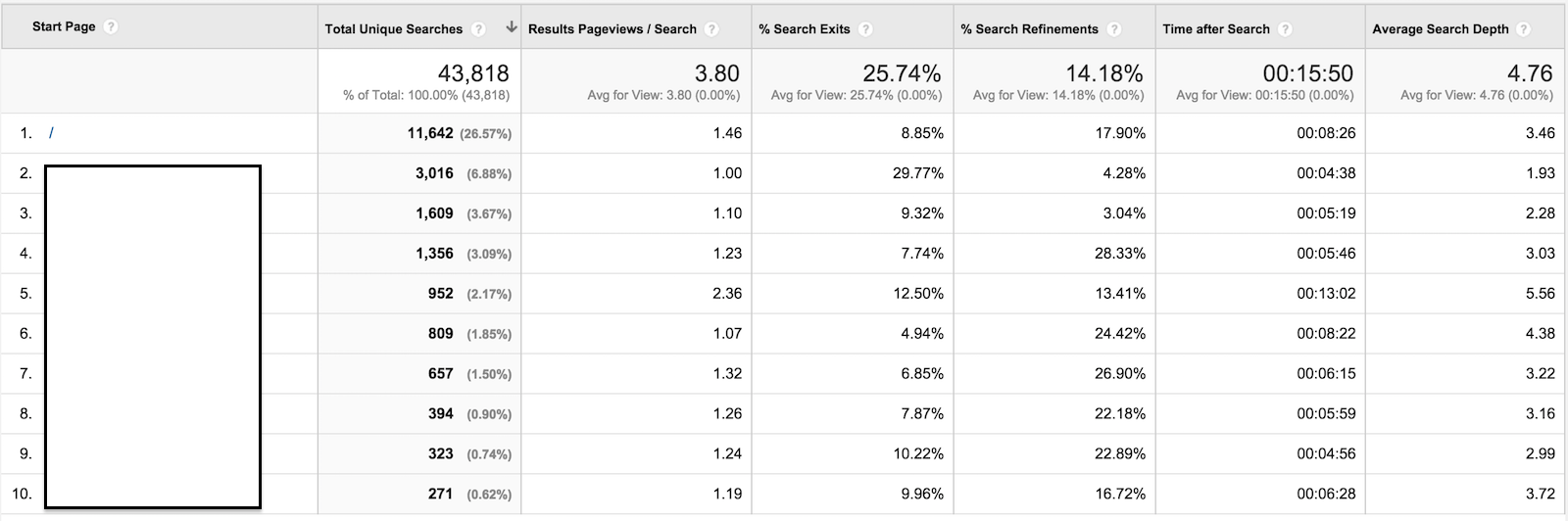This screenshot has width=1568, height=521.
Task: Click help icon next to Start Page
Action: pos(111,26)
